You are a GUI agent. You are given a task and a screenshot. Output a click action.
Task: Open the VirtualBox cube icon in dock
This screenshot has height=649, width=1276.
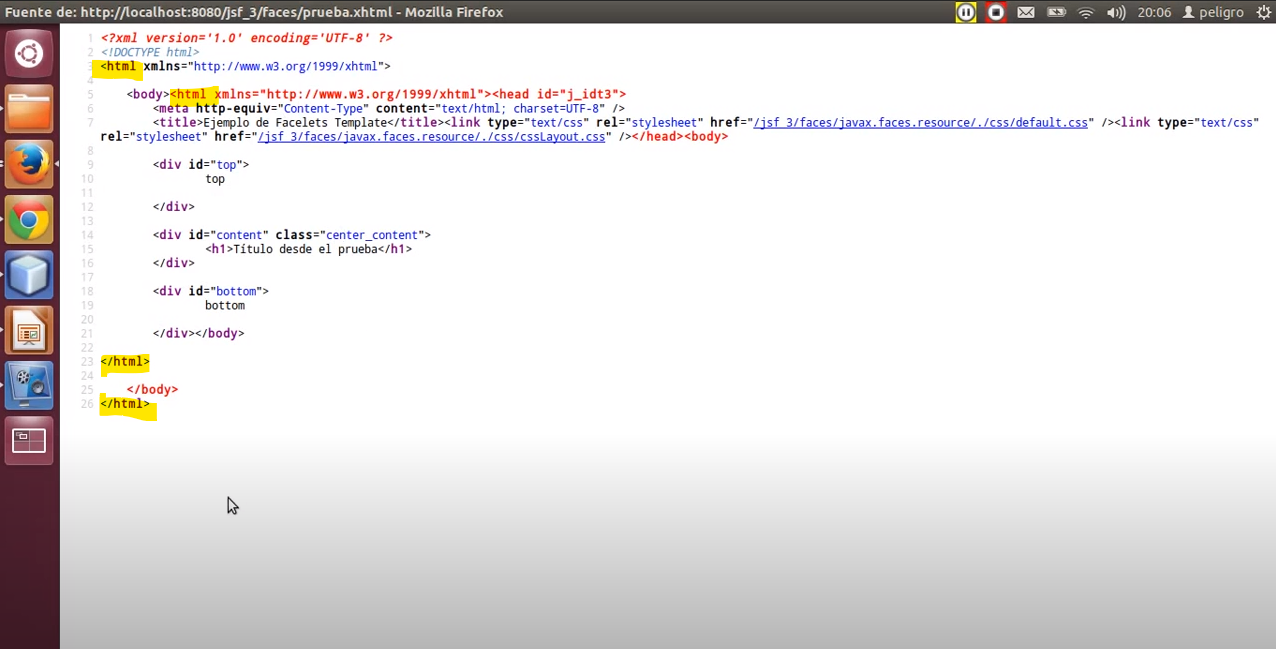(29, 275)
